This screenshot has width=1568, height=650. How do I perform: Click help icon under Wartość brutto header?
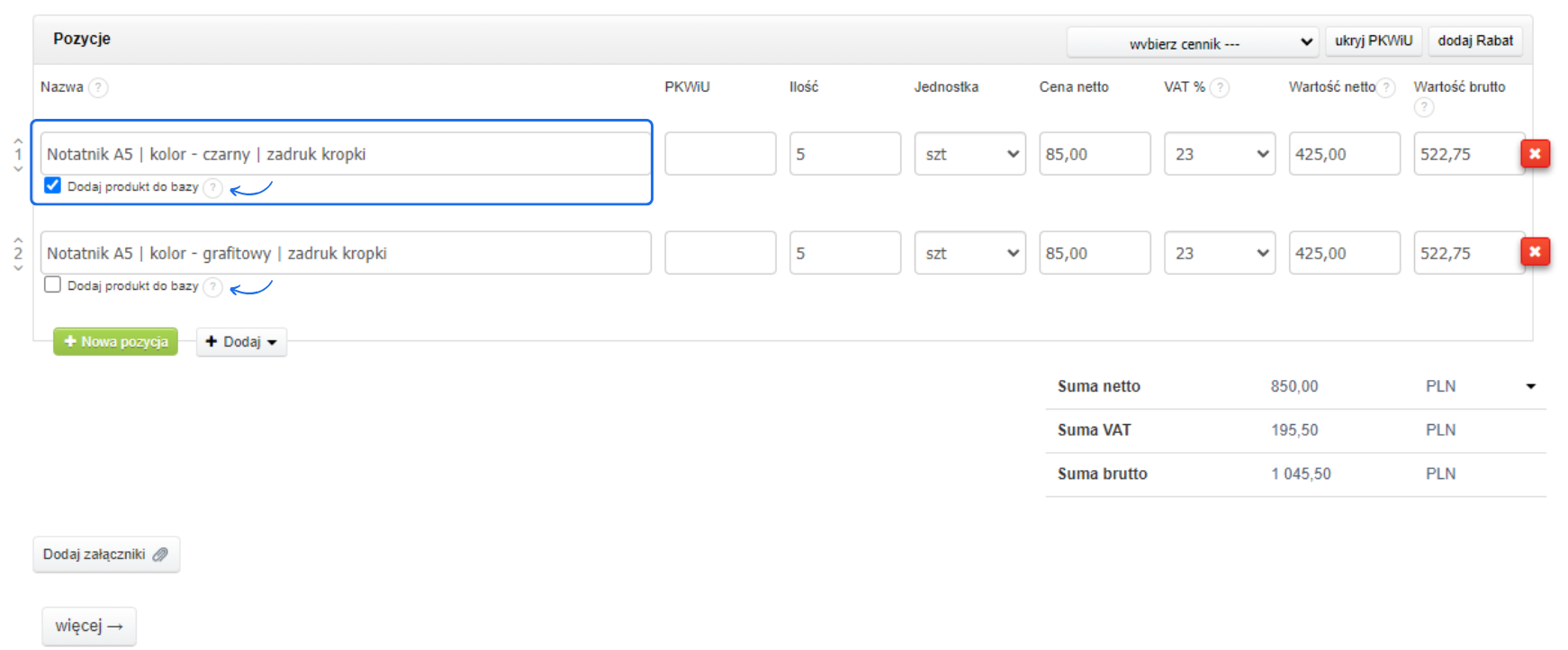[x=1423, y=107]
